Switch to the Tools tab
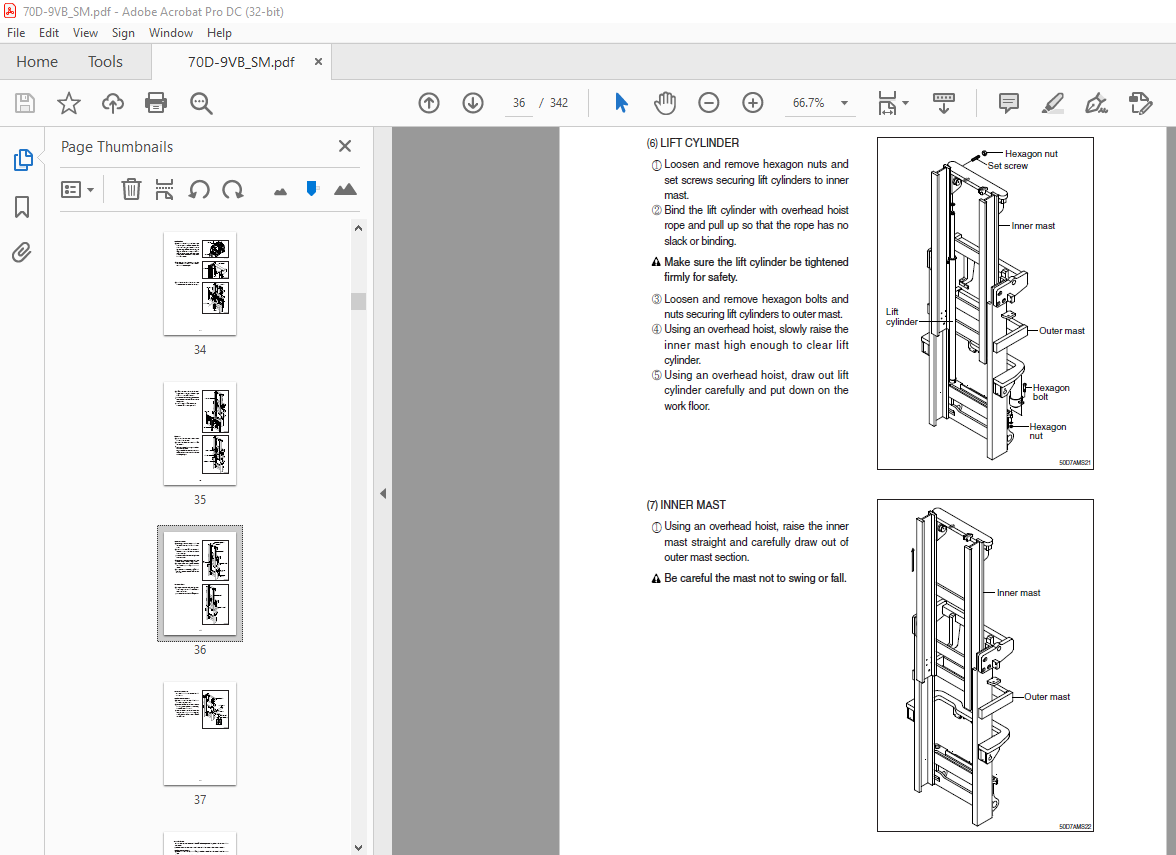 [105, 62]
